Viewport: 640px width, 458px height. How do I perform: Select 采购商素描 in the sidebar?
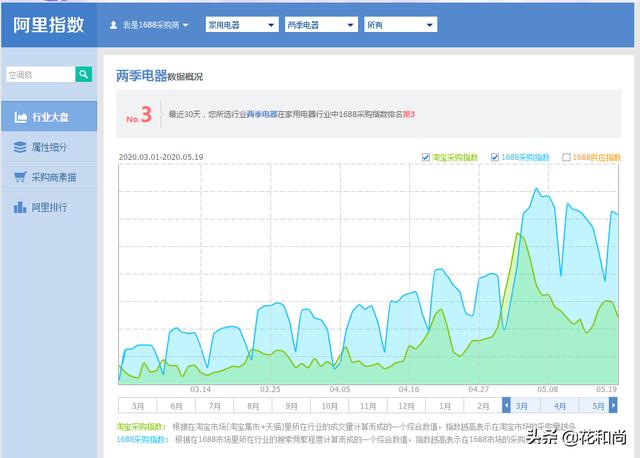(49, 177)
